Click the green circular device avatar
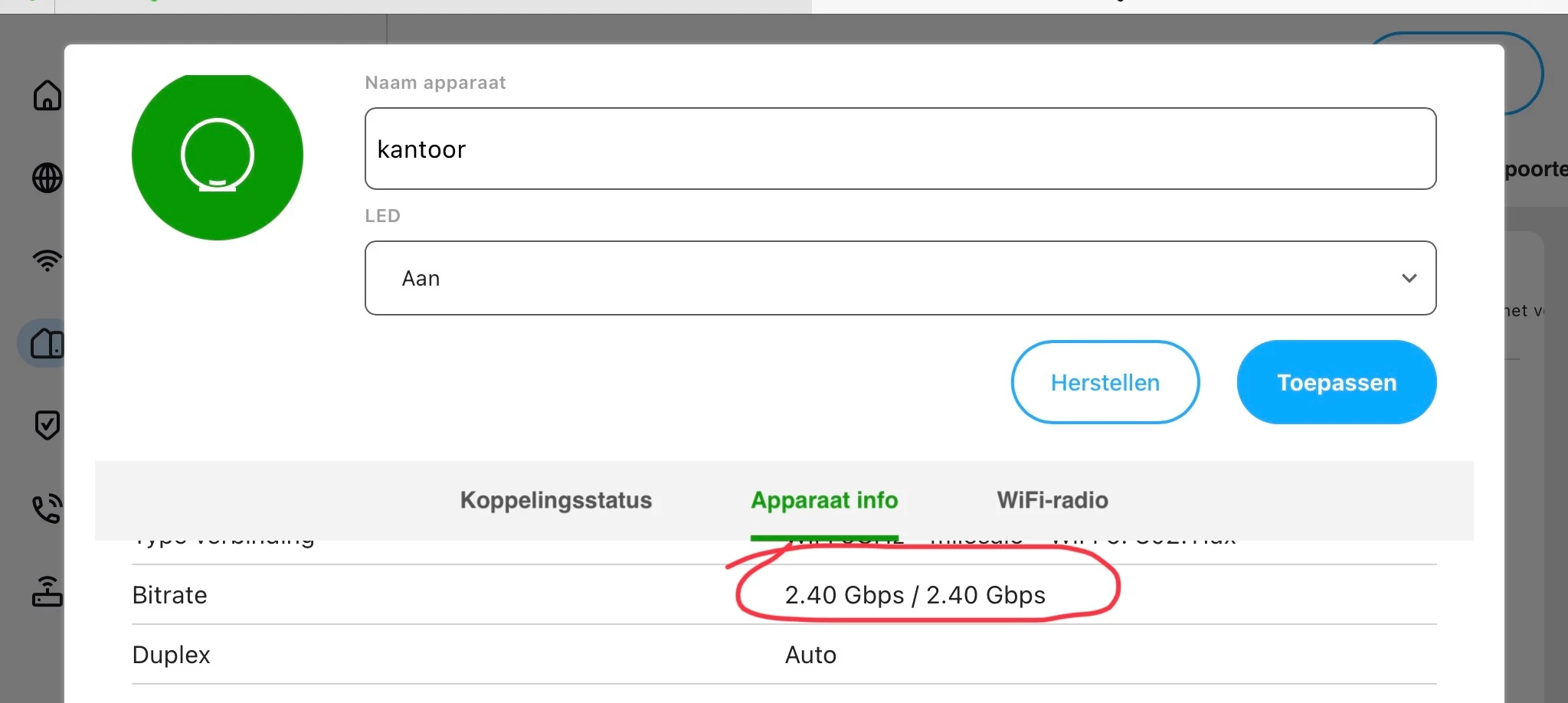The width and height of the screenshot is (1568, 703). pyautogui.click(x=218, y=156)
